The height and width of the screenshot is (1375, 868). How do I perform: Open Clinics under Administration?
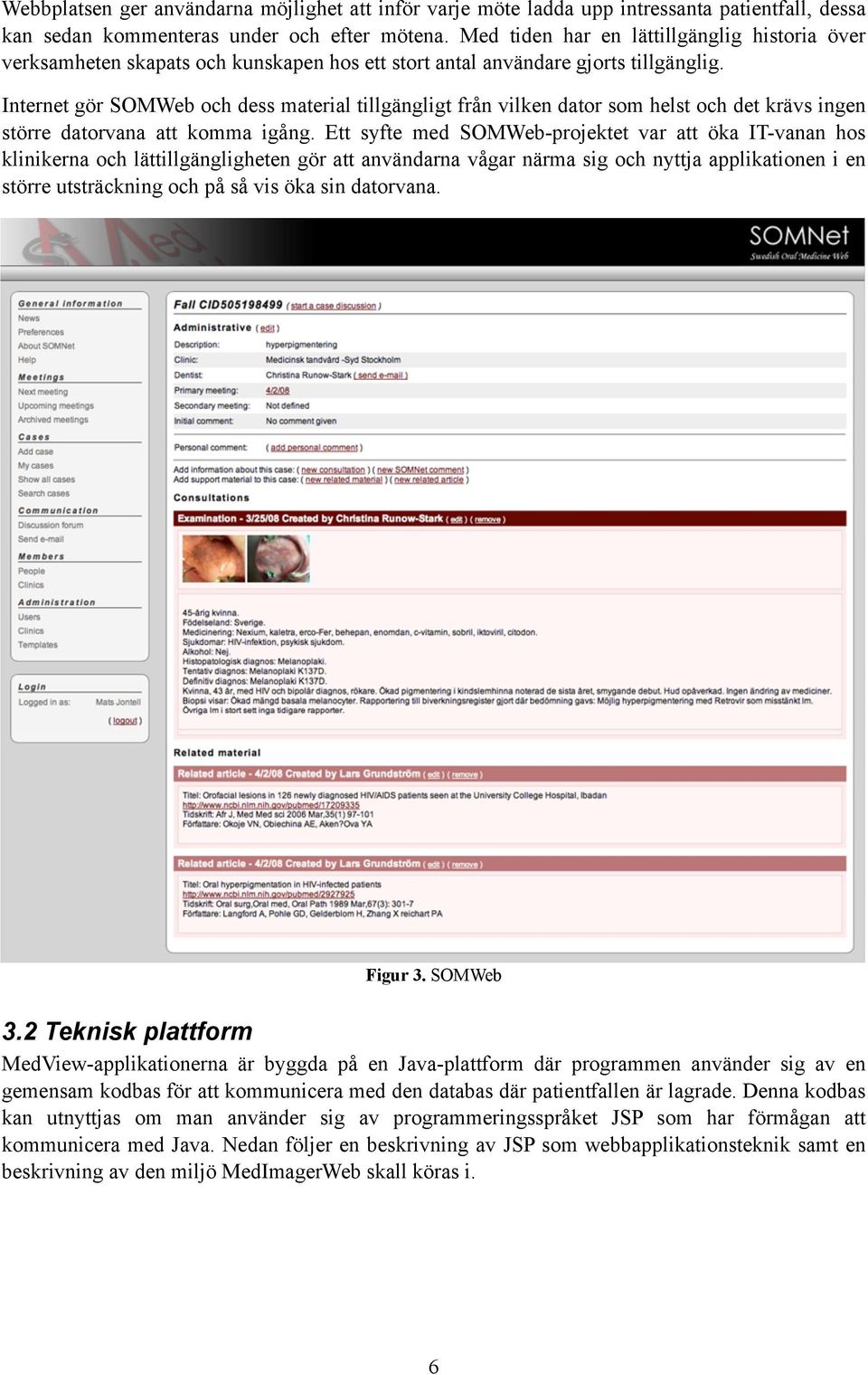click(31, 631)
